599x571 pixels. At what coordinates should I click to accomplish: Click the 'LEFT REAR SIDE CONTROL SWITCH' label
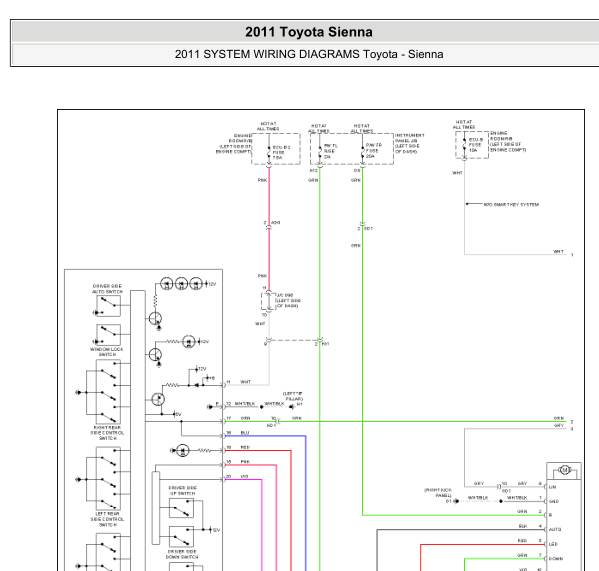107,519
